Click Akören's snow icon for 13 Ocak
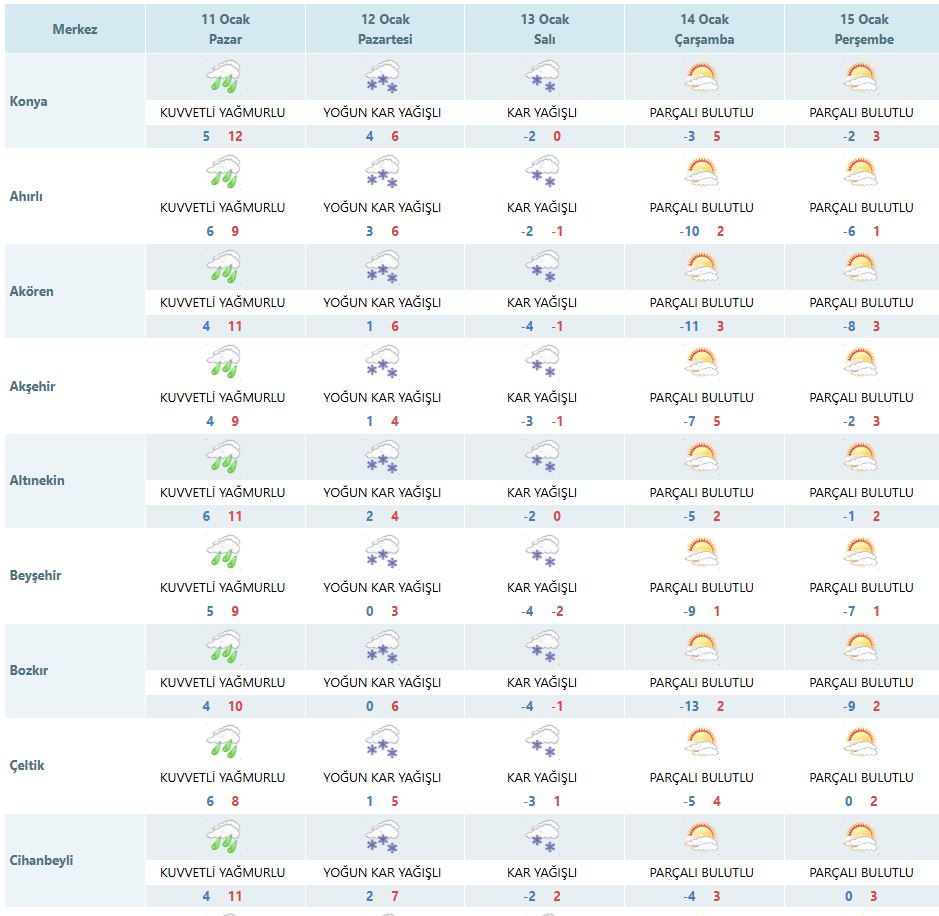This screenshot has height=916, width=939. click(543, 268)
